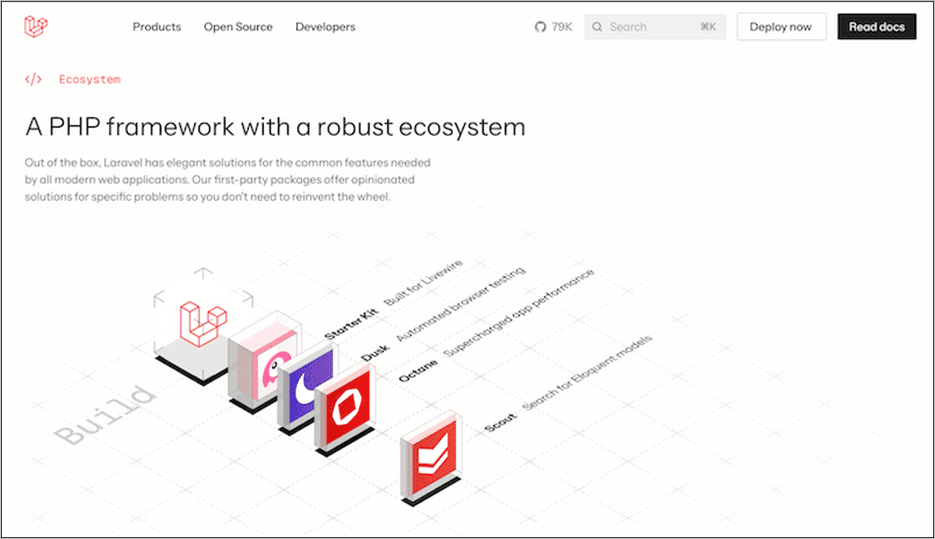The image size is (935, 539).
Task: Click the code brackets icon beside Ecosystem
Action: coord(33,79)
